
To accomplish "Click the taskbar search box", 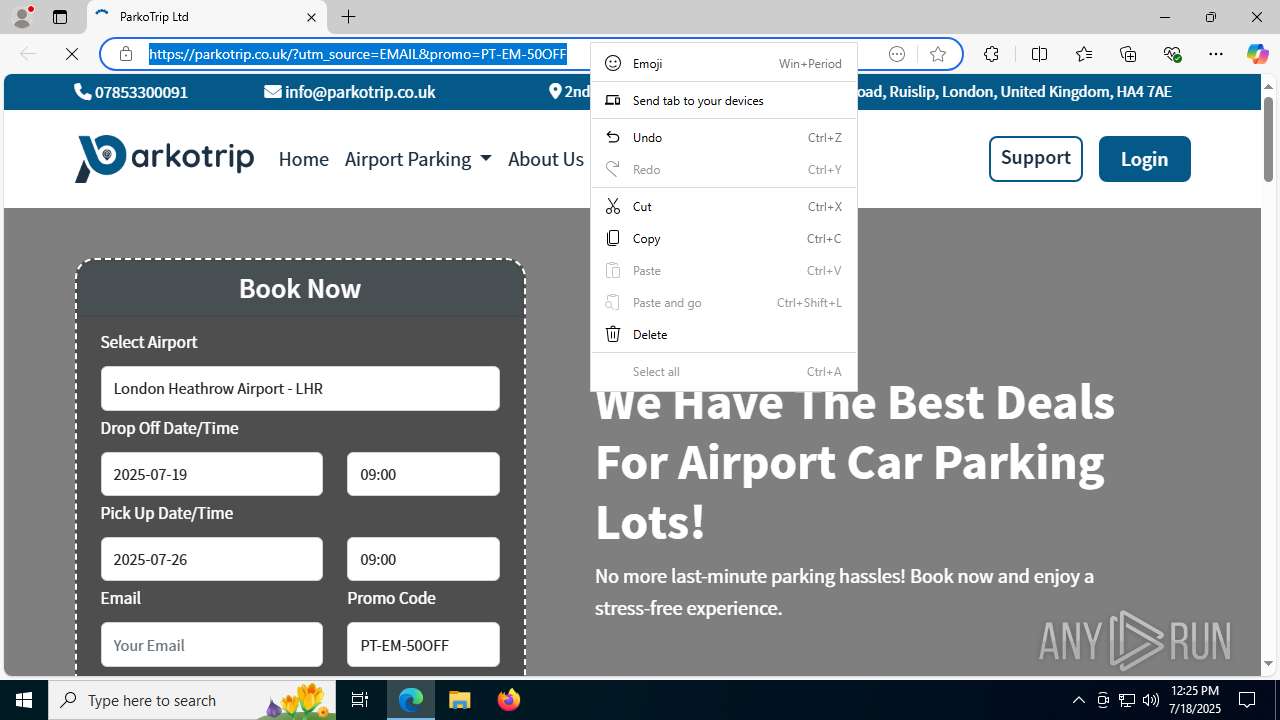I will [x=193, y=700].
